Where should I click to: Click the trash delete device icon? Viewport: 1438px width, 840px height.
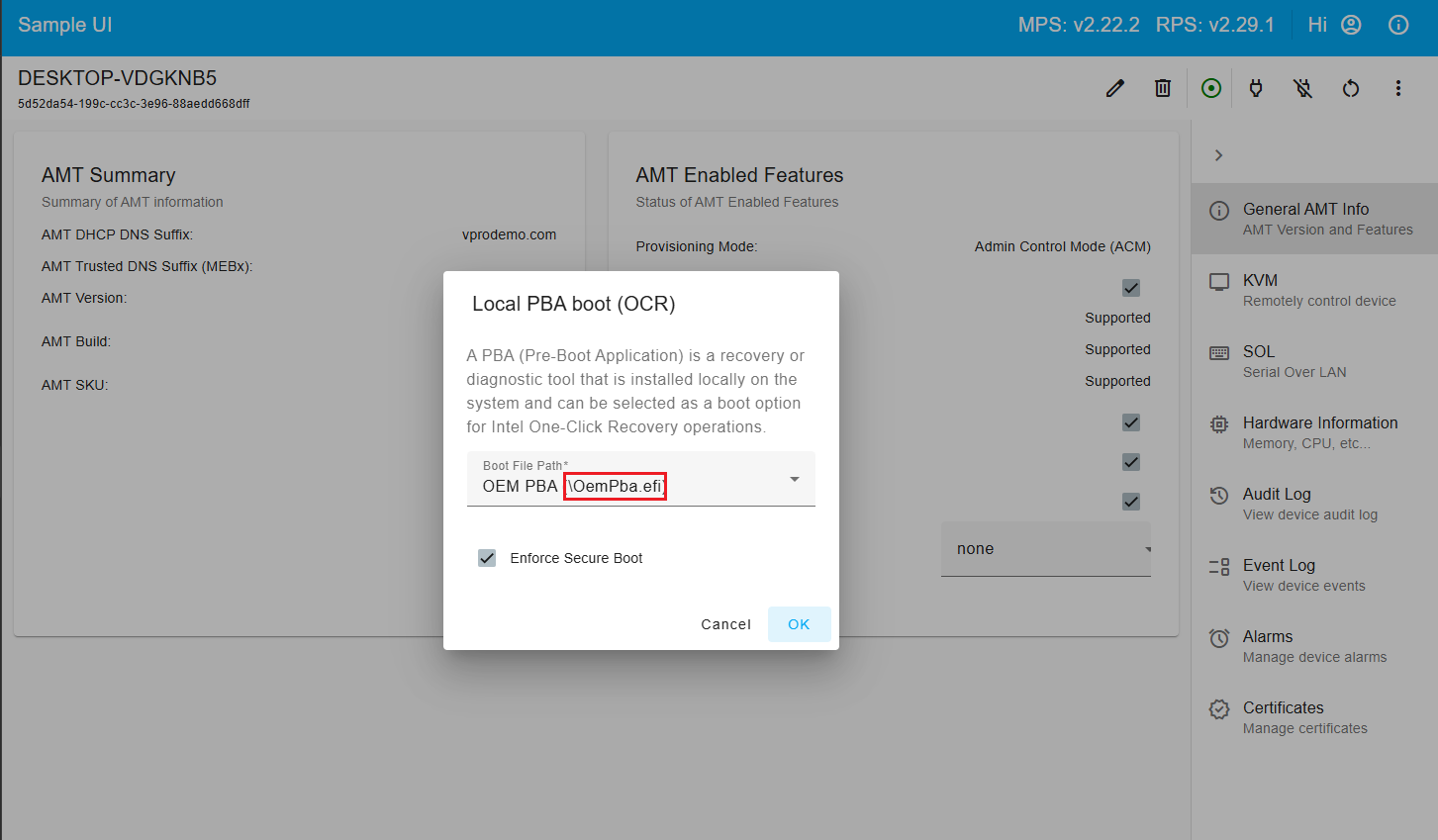coord(1162,88)
